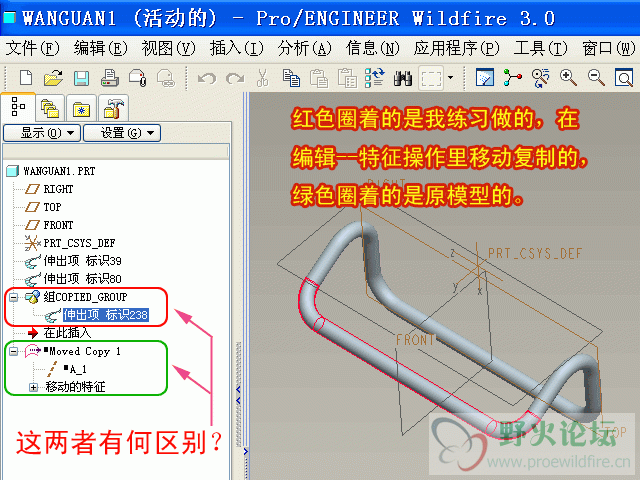
Task: Expand the 移动的特征 node
Action: click(x=33, y=387)
